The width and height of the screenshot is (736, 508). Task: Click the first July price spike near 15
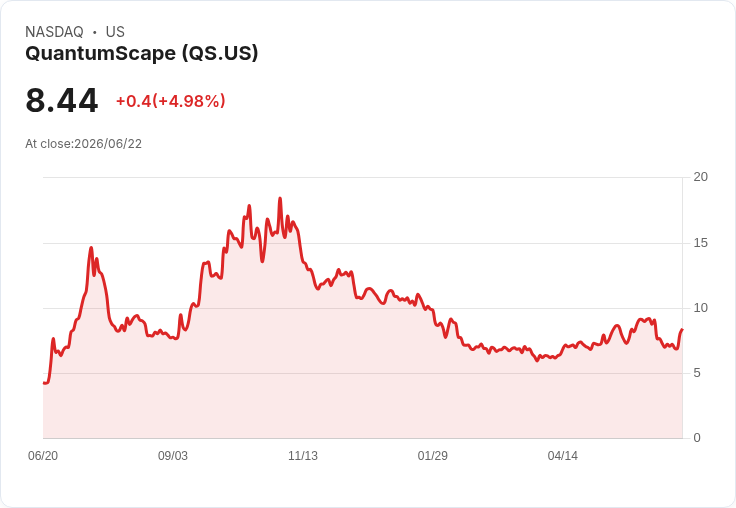(91, 247)
